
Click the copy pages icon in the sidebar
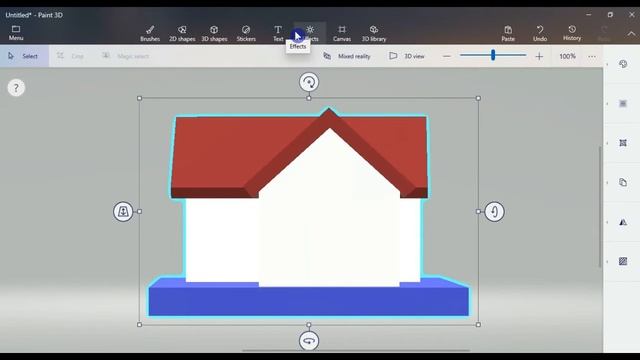pos(623,182)
